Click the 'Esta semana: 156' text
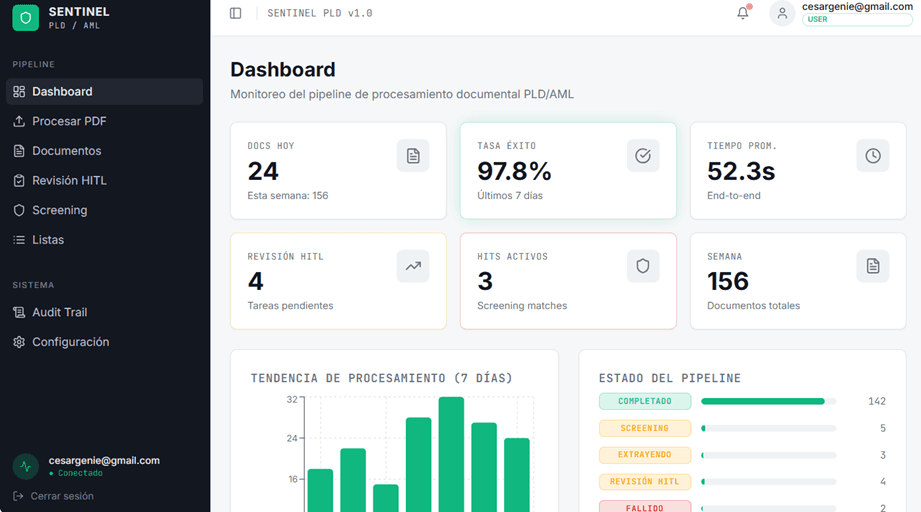The width and height of the screenshot is (921, 512). coord(288,196)
